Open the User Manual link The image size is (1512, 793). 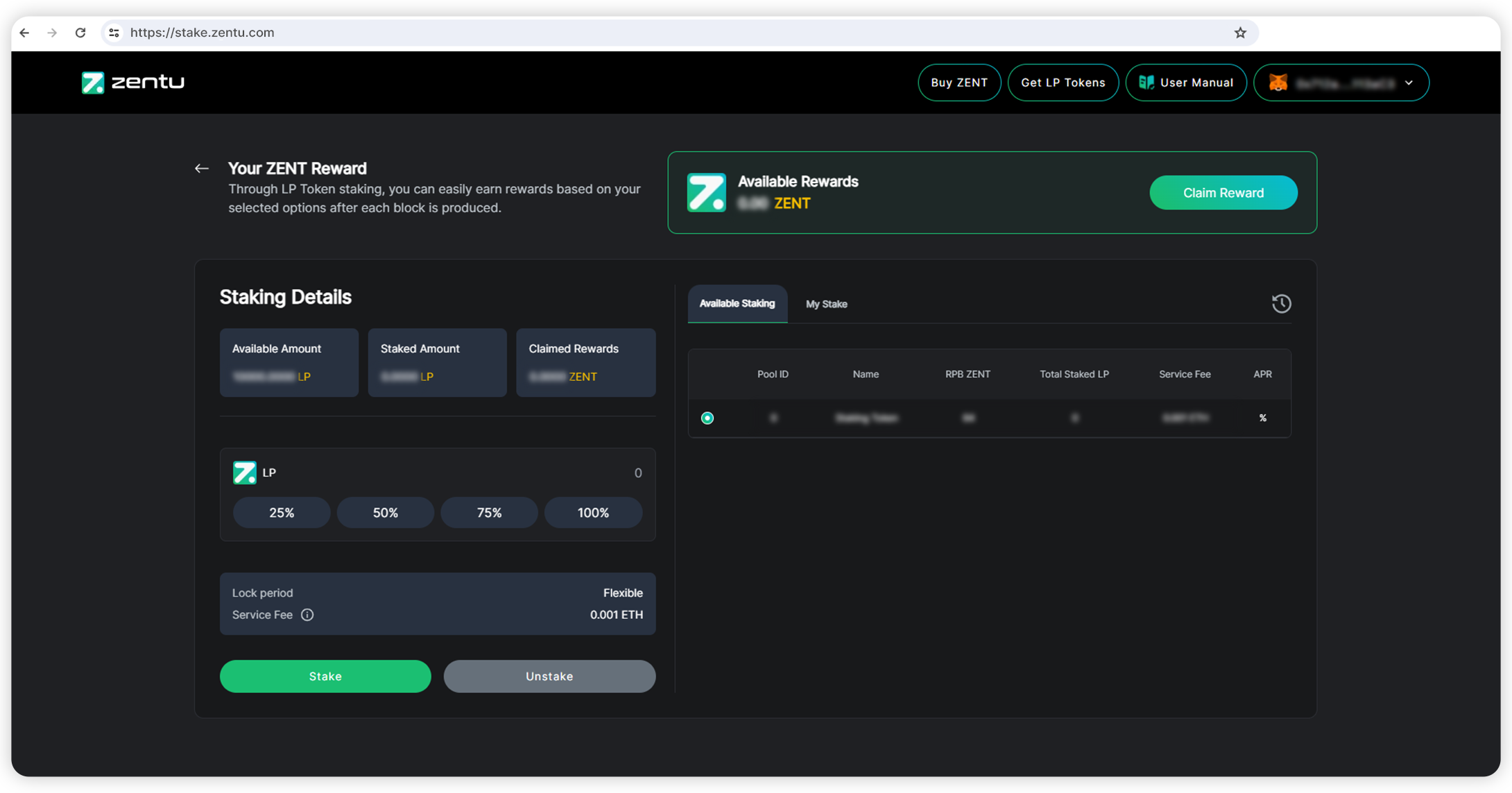1186,83
